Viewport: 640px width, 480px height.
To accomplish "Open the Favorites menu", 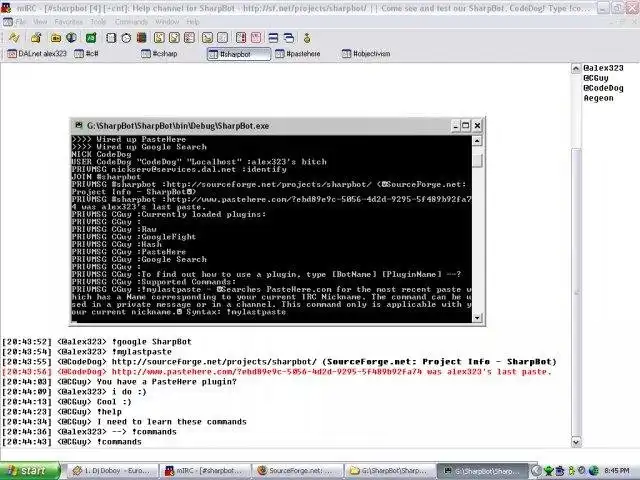I will click(x=69, y=22).
